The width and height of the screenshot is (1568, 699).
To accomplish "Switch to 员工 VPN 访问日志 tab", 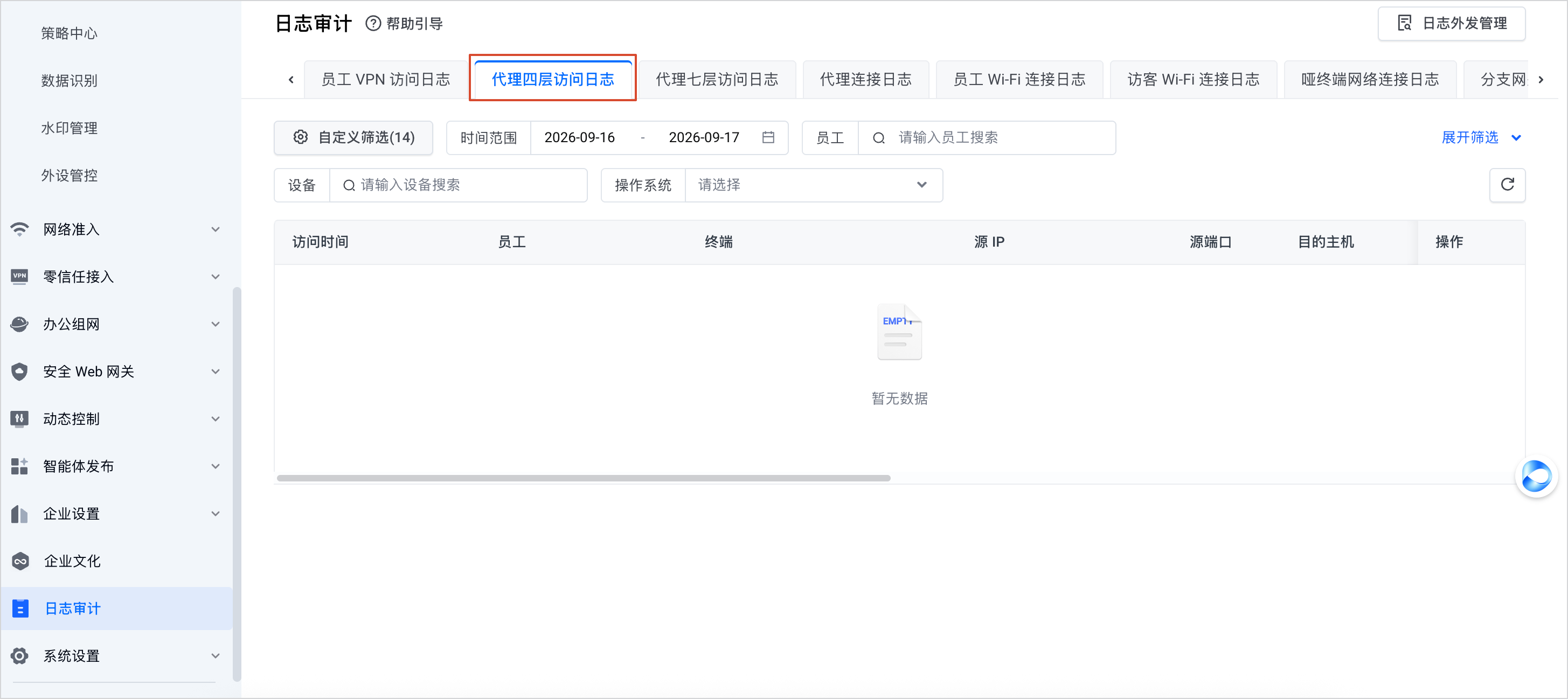I will 385,80.
